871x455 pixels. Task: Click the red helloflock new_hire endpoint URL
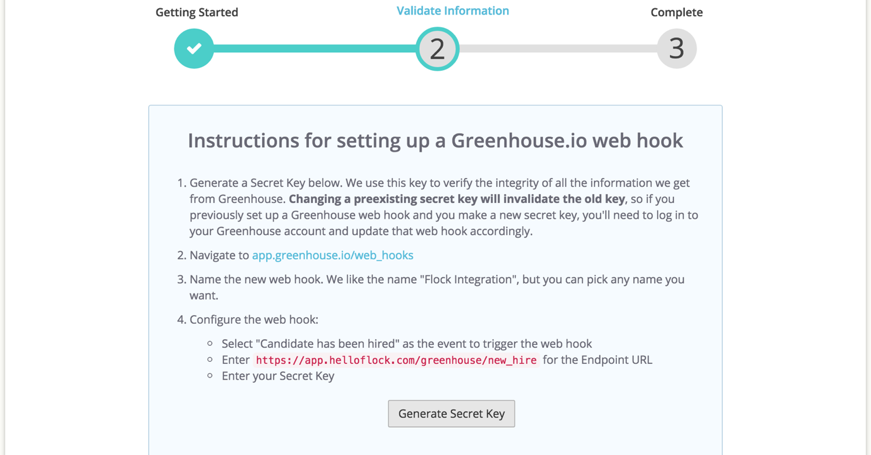[x=396, y=360]
